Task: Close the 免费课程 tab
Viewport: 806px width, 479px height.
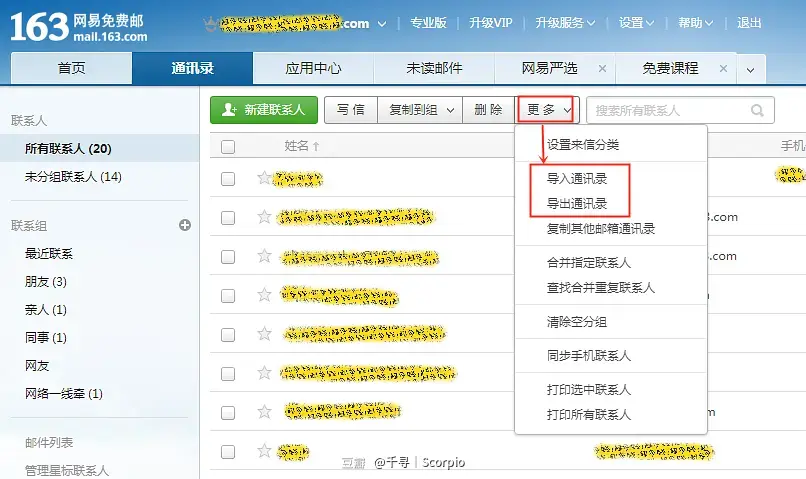Action: coord(723,68)
